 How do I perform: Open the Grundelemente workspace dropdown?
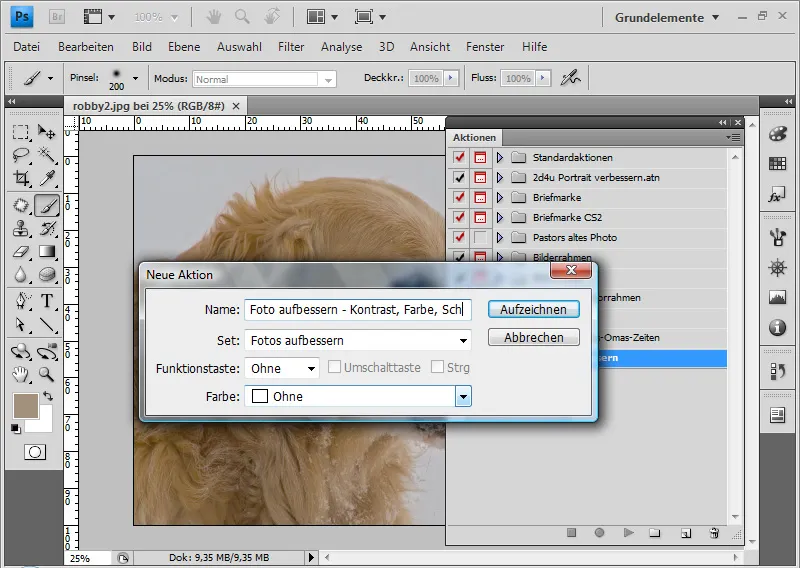(x=667, y=17)
